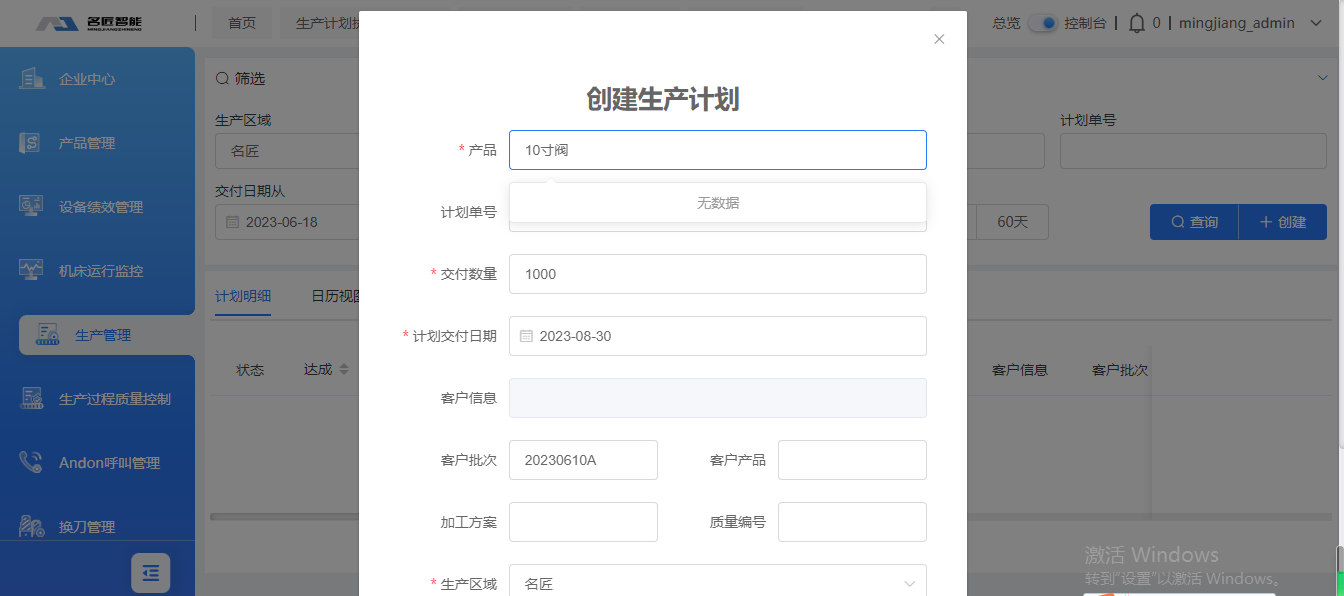
Task: Select the 生产过程质量控制 sidebar icon
Action: pos(31,399)
